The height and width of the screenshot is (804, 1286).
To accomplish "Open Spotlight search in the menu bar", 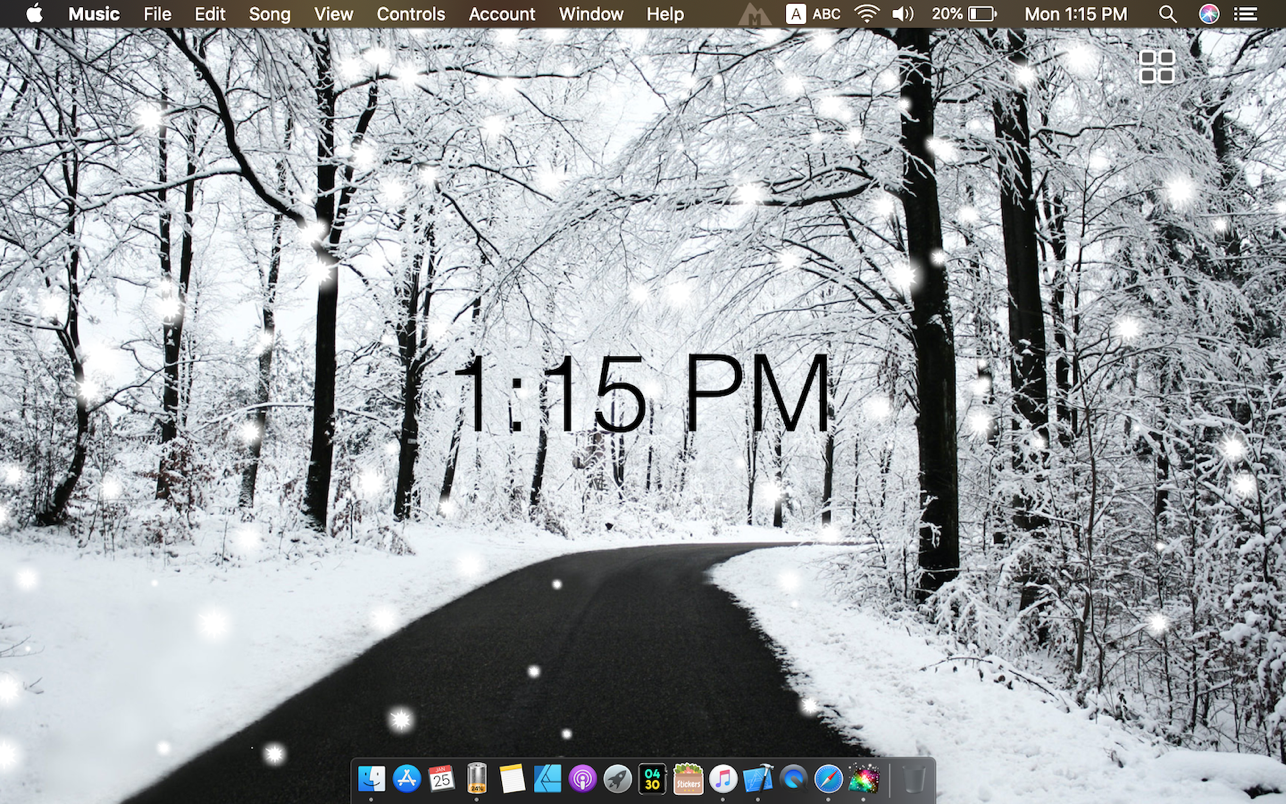I will point(1166,14).
